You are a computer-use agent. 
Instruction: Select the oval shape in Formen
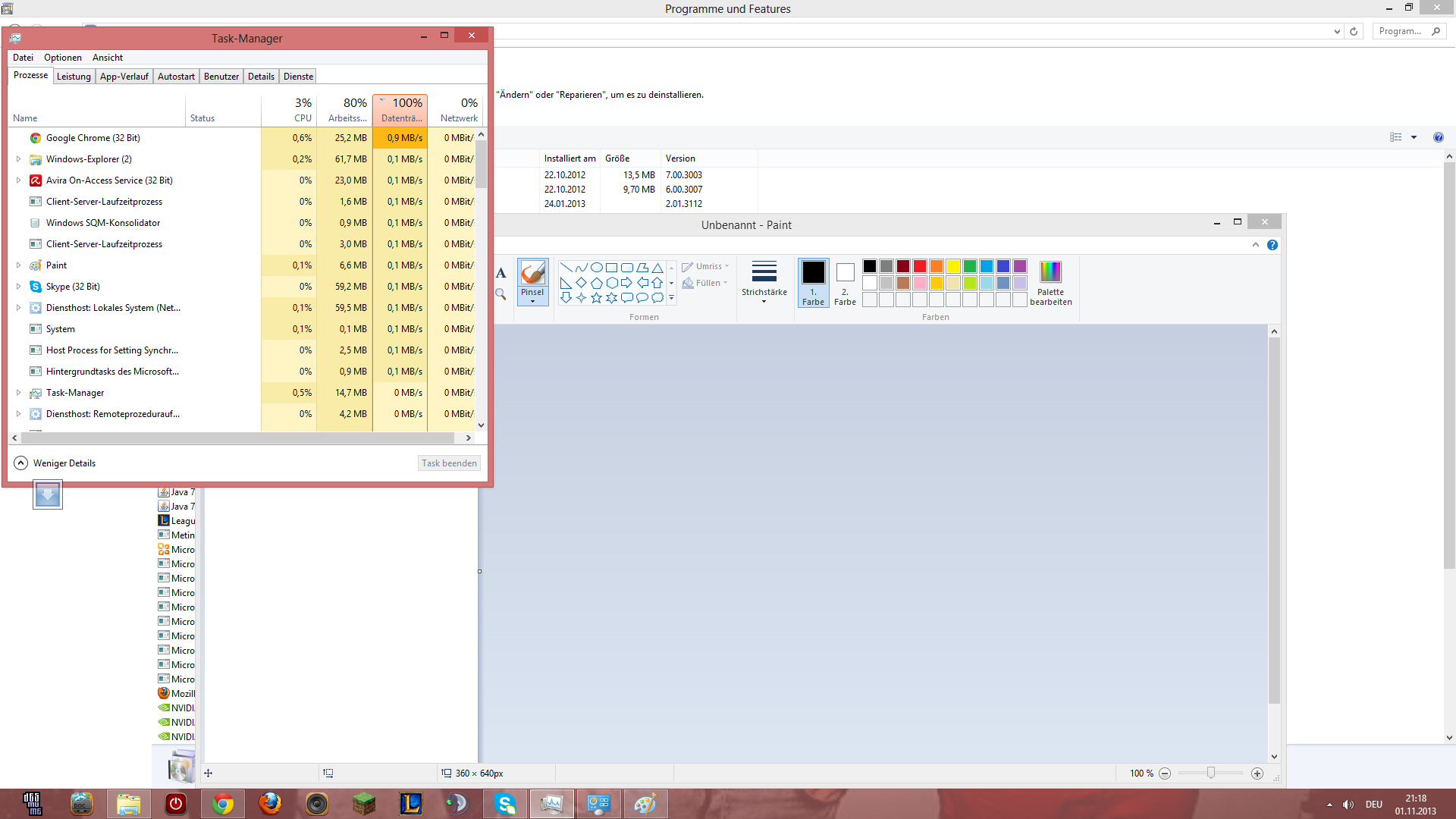(597, 268)
